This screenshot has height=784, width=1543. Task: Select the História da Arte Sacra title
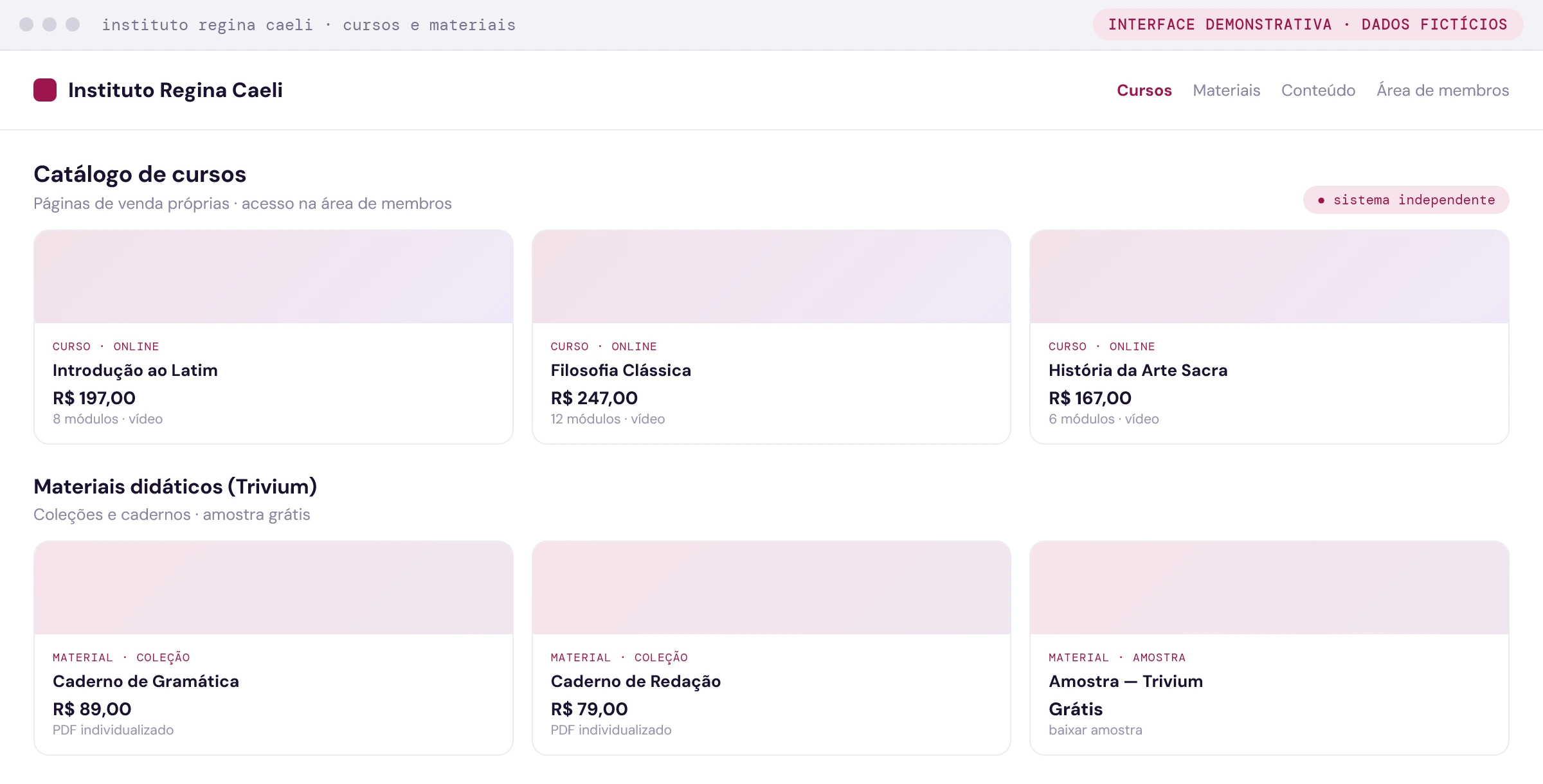point(1138,370)
